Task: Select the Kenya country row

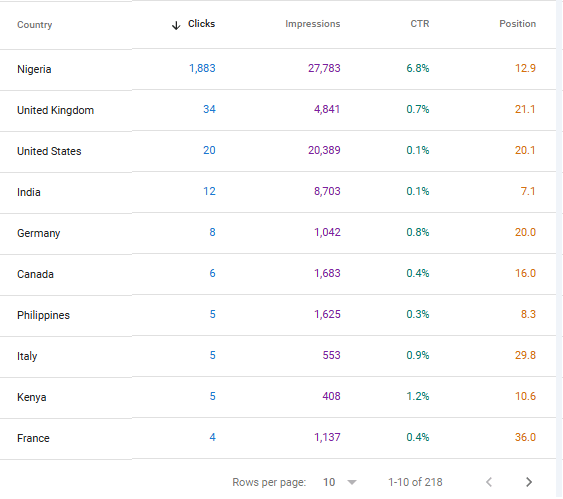Action: click(278, 397)
